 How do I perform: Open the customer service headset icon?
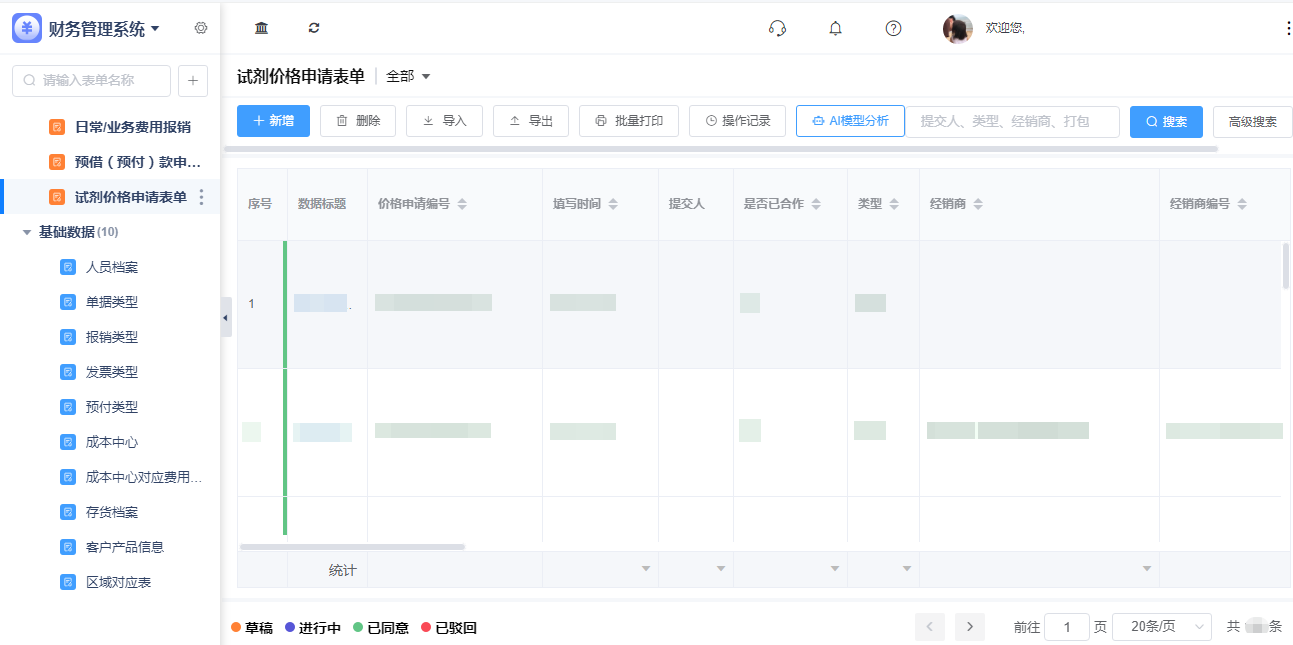click(x=777, y=28)
